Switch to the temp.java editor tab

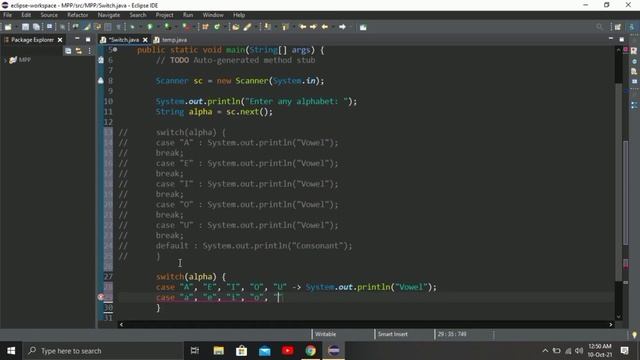click(x=171, y=40)
